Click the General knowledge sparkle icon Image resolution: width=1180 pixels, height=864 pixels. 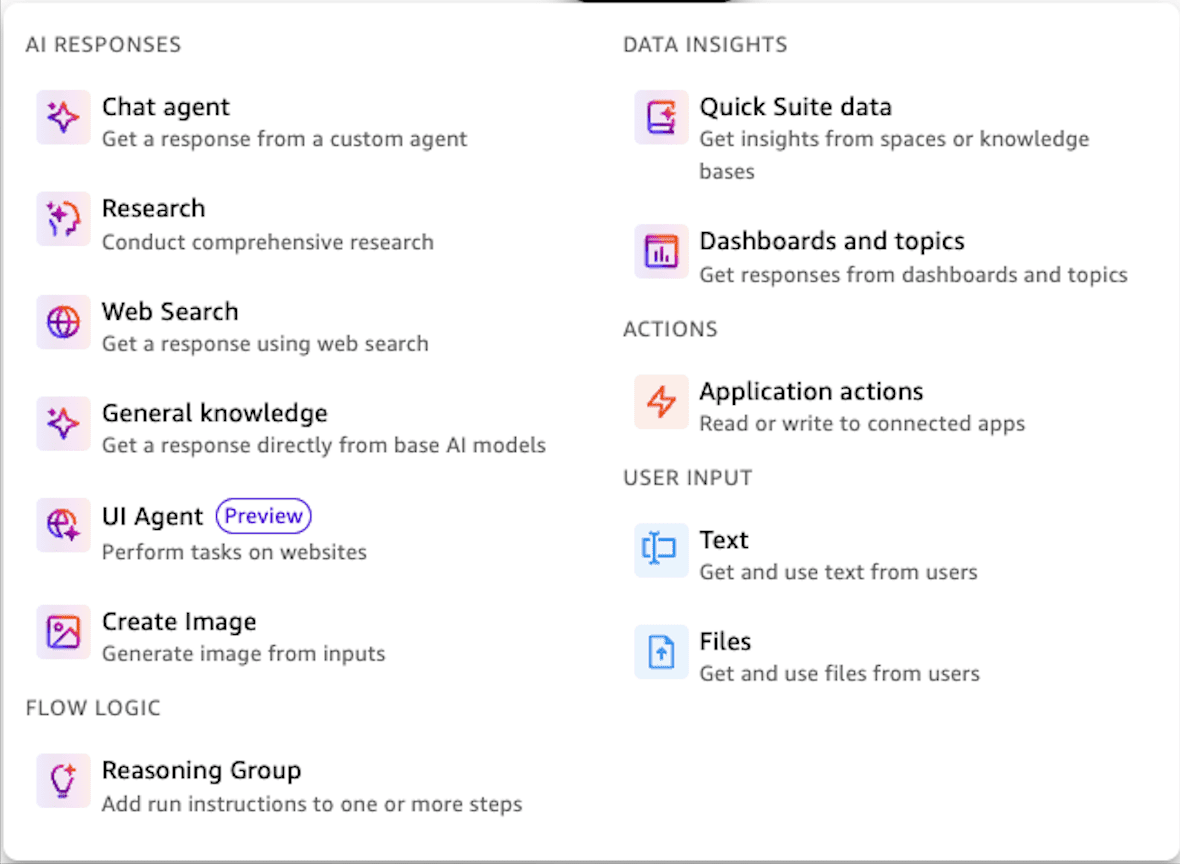tap(63, 424)
